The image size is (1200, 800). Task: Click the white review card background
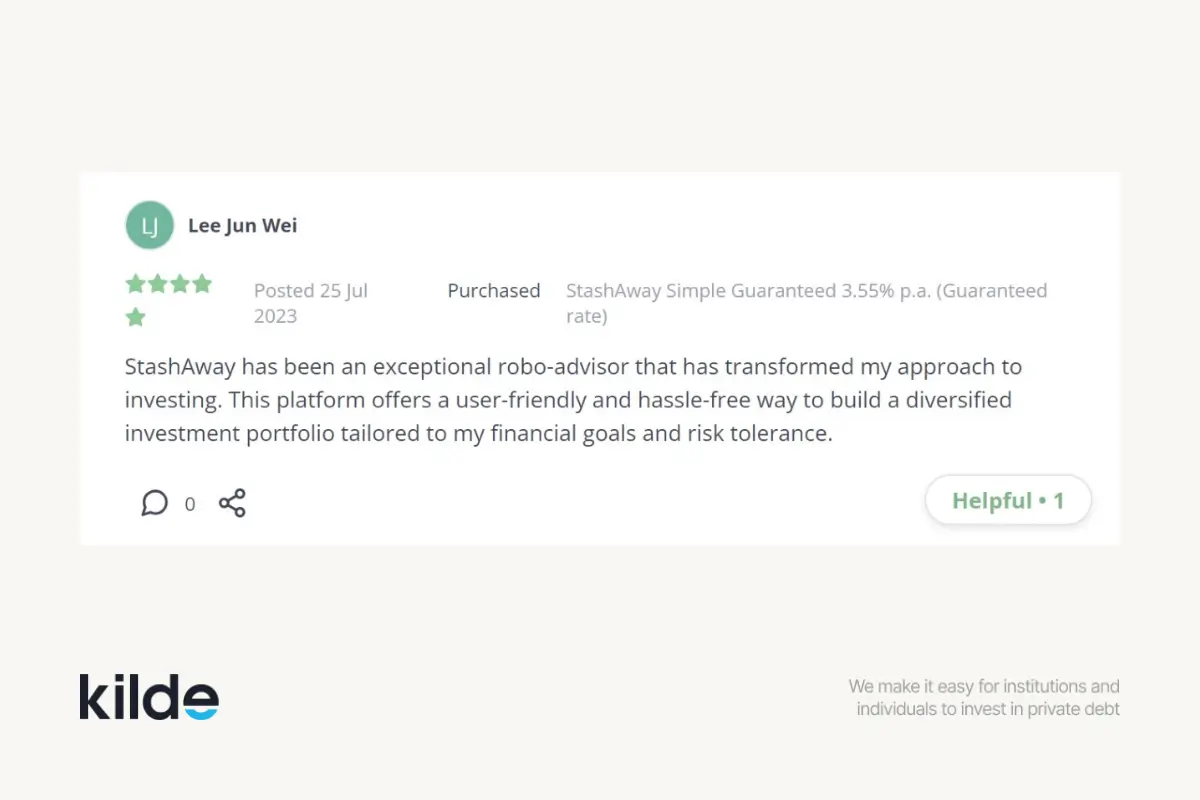pos(700,220)
